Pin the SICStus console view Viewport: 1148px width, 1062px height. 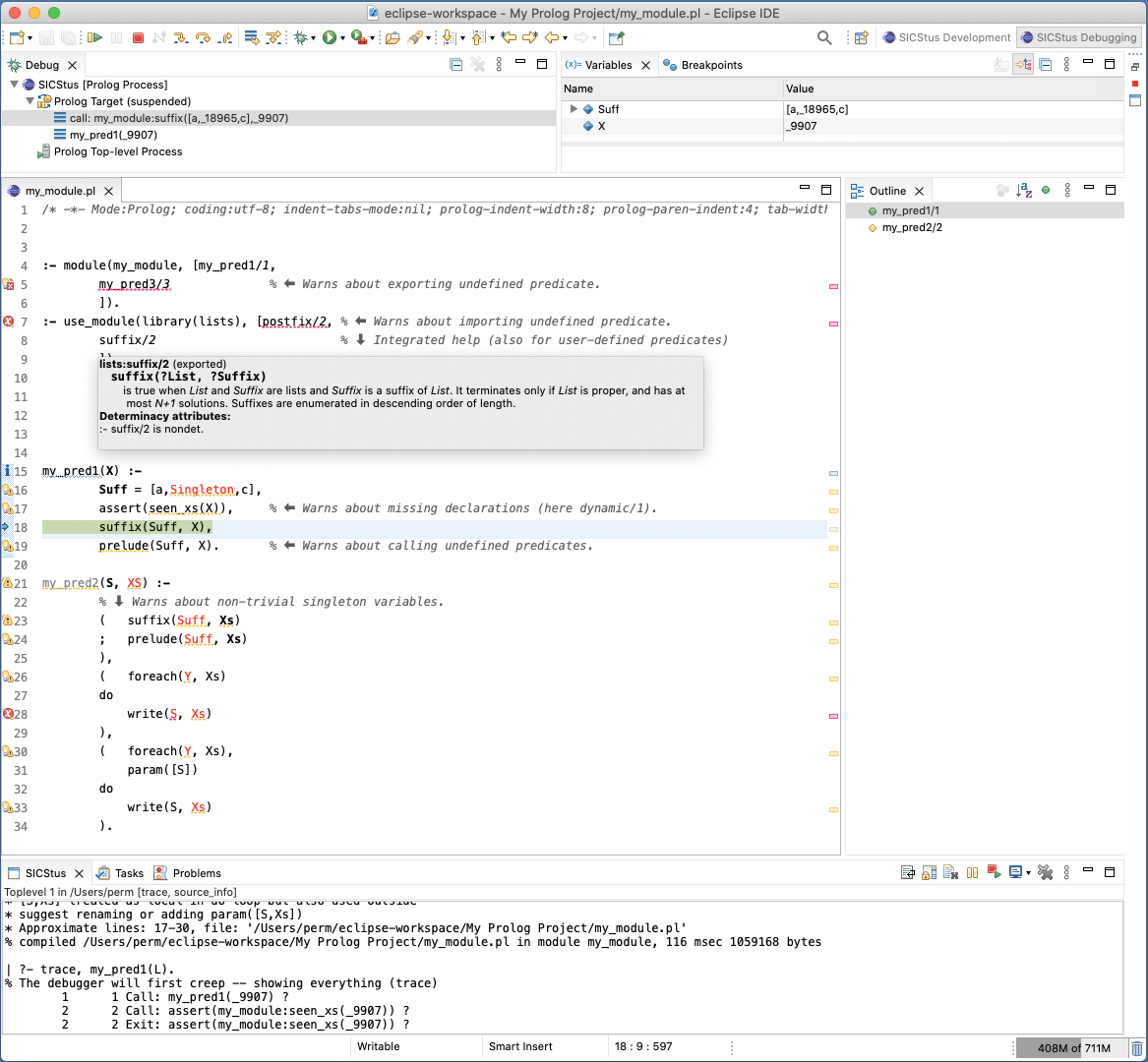pos(972,873)
